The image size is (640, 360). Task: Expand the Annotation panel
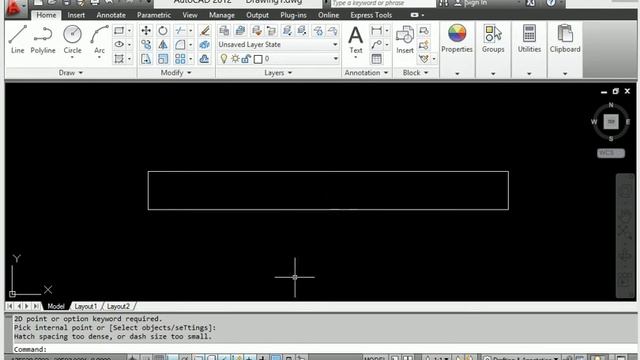click(x=366, y=73)
